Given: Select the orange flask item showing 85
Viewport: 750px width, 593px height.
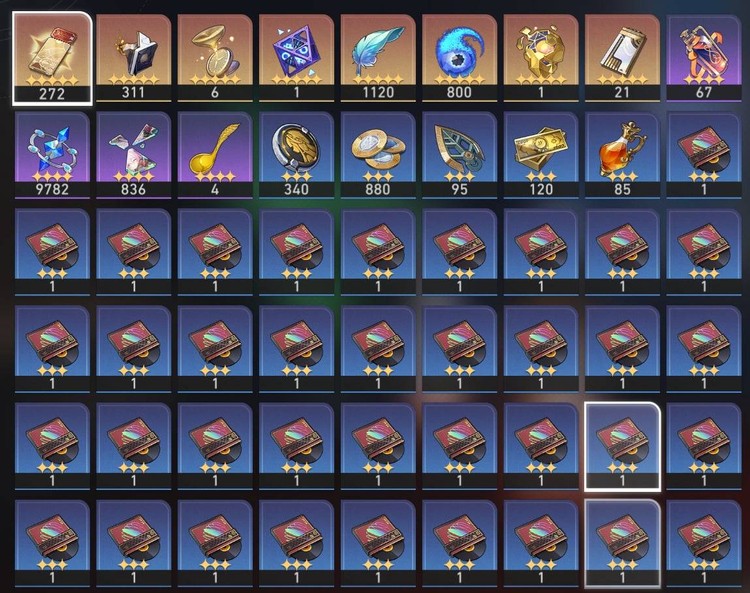Looking at the screenshot, I should tap(622, 155).
